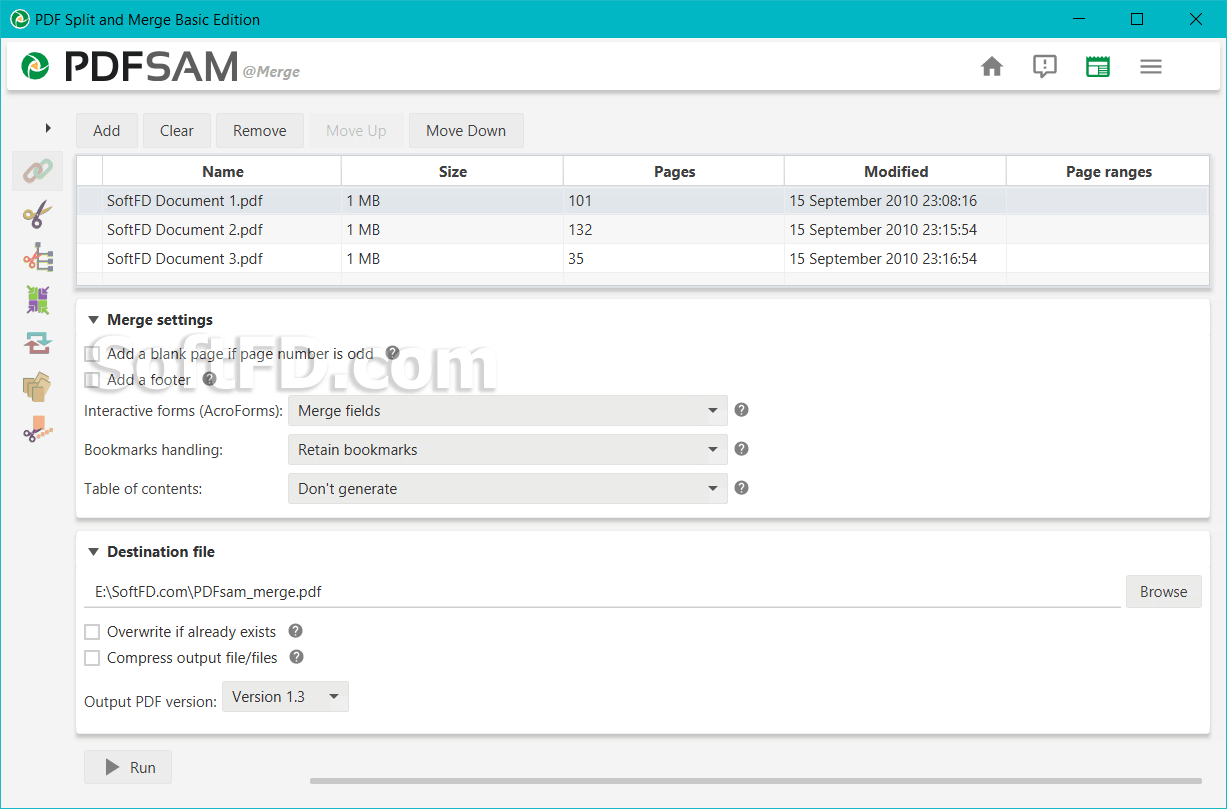Open the Interactive forms Merge fields dropdown

tap(507, 411)
